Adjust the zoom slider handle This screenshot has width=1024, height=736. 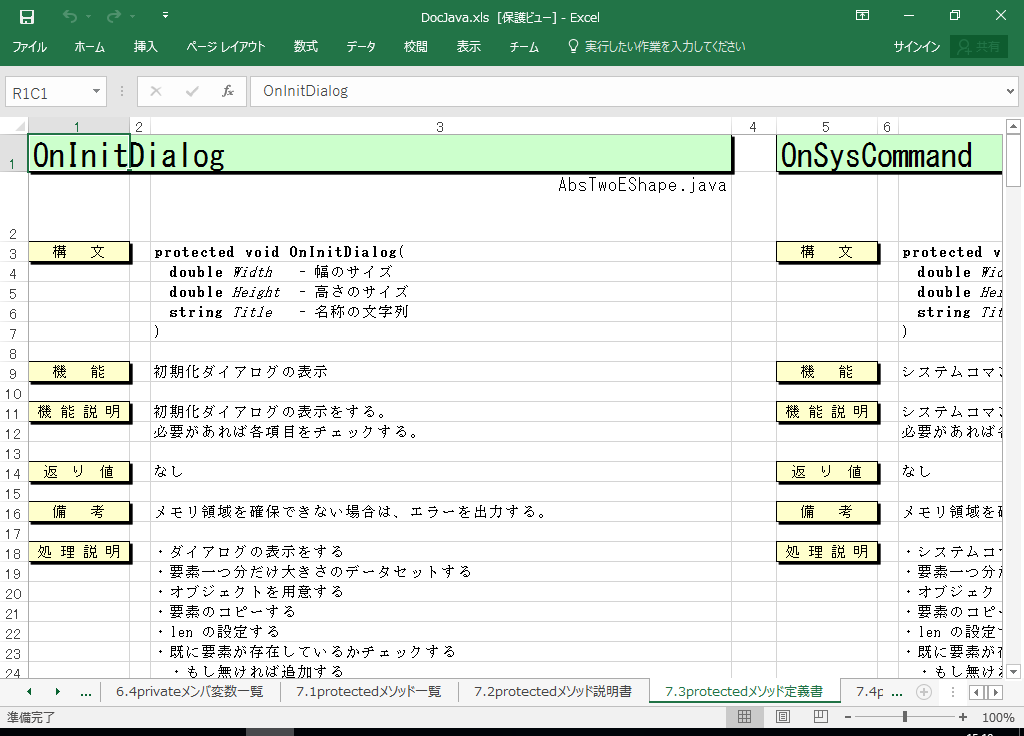905,717
